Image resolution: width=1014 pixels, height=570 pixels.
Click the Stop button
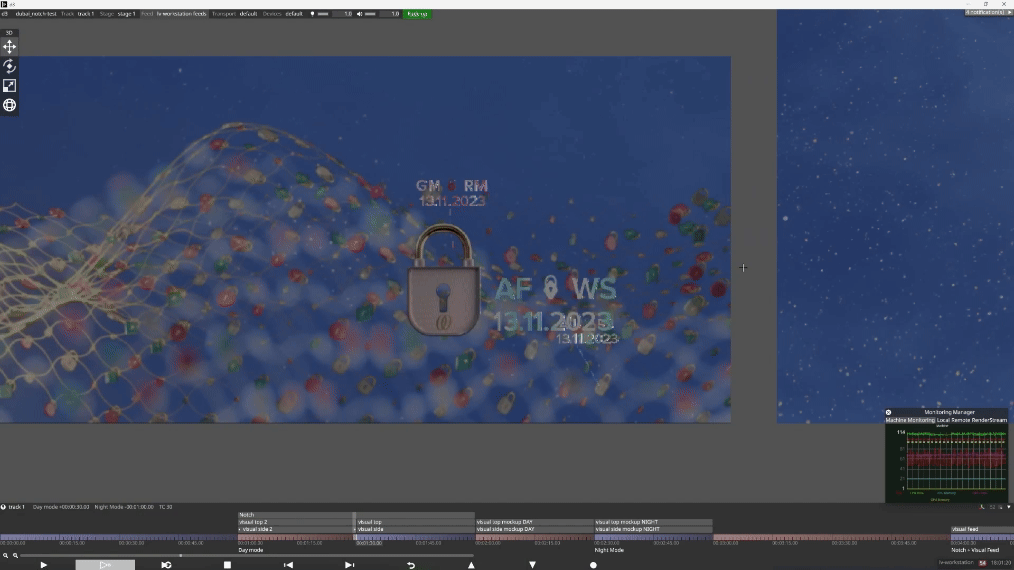[x=227, y=565]
